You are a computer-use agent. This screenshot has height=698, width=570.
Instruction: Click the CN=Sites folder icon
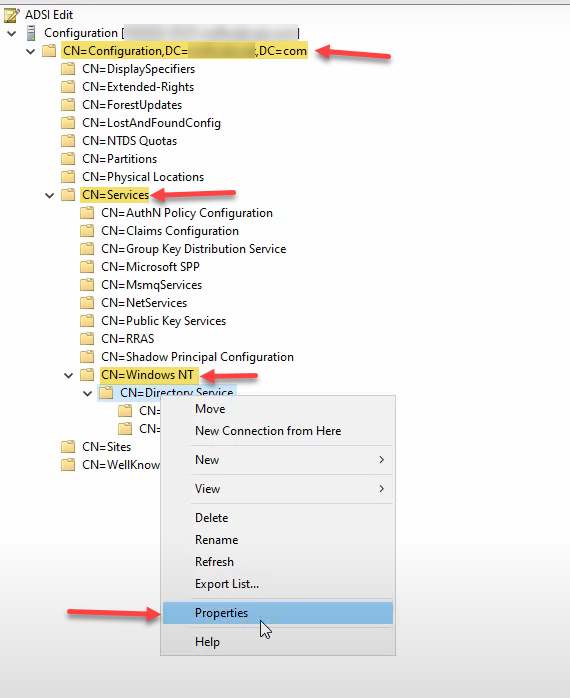(x=68, y=446)
